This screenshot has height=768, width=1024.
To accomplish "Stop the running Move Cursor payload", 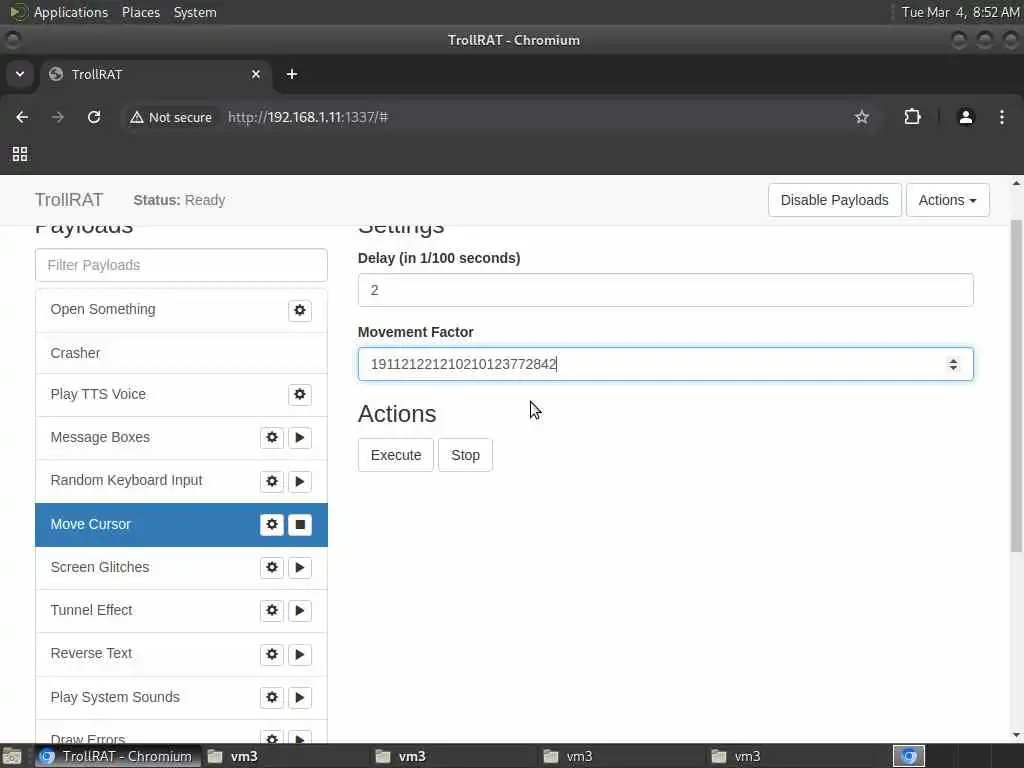I will pyautogui.click(x=300, y=524).
